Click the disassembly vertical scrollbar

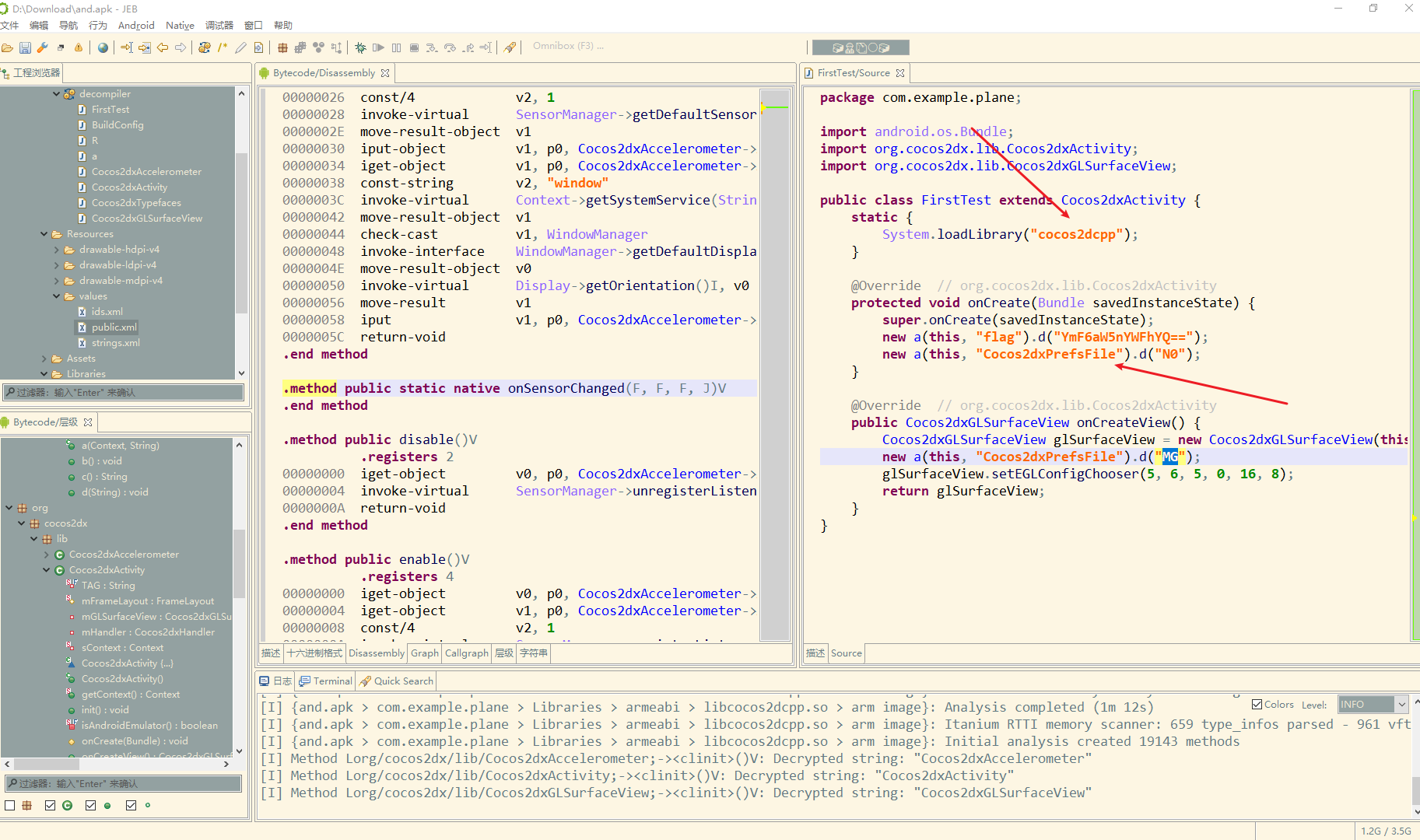(x=774, y=366)
